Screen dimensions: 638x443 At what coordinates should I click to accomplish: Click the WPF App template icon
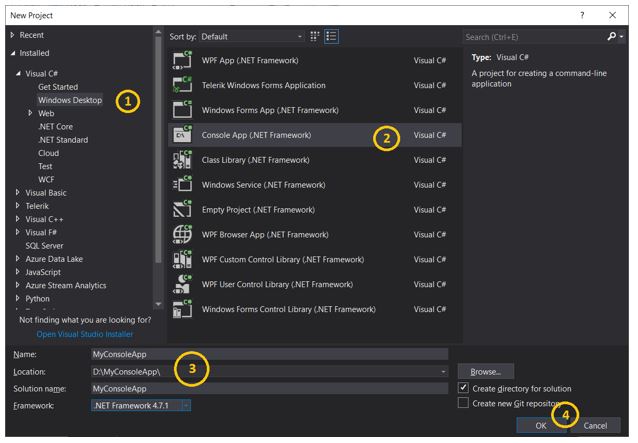[182, 60]
